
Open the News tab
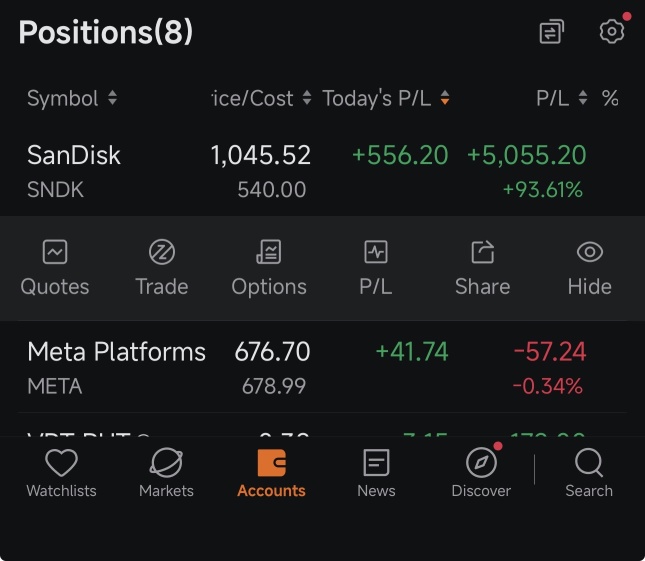376,473
